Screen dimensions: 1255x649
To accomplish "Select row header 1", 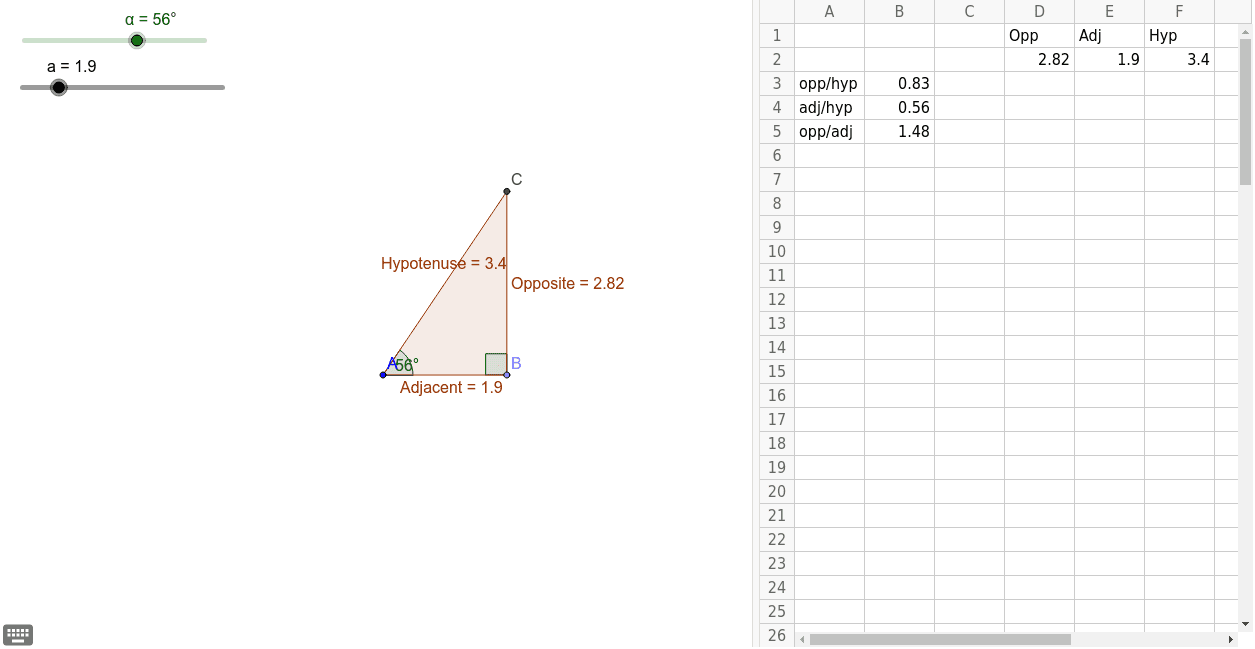I will (777, 36).
